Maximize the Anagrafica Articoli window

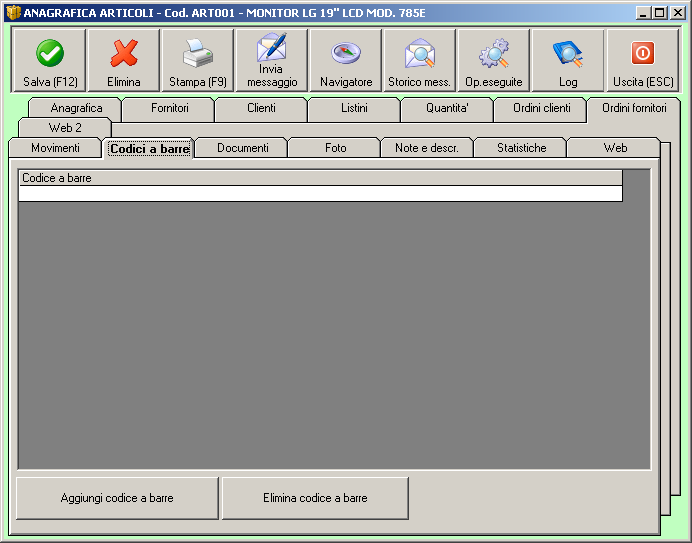click(x=660, y=13)
